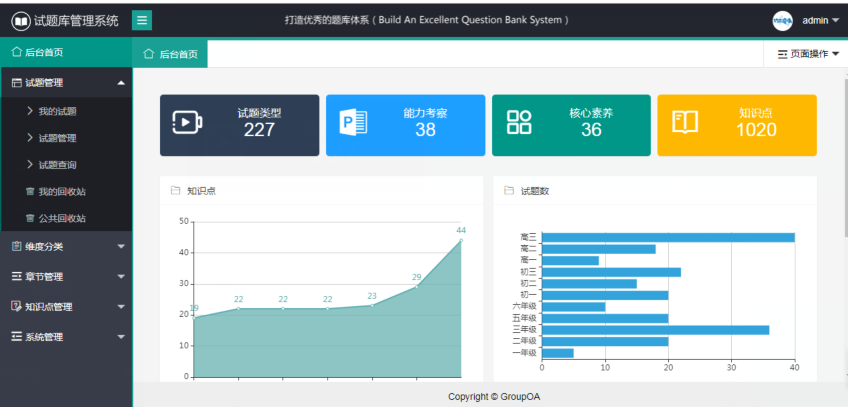Click the admin user avatar icon

point(783,20)
